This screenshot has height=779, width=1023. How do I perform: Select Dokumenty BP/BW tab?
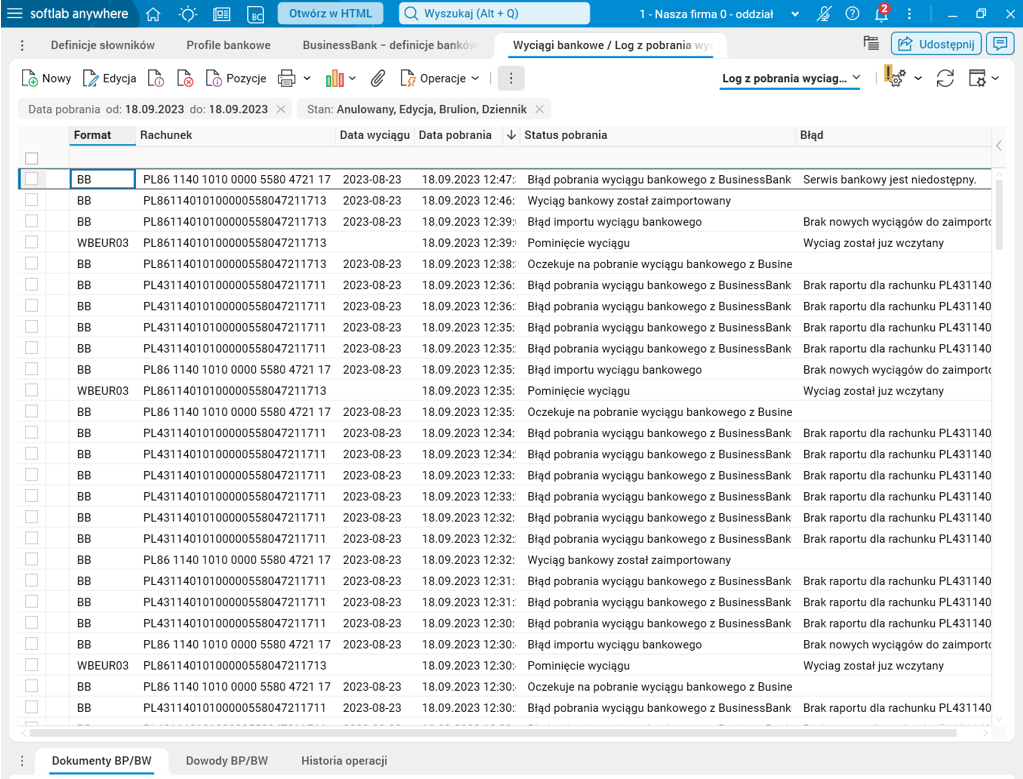[x=102, y=761]
